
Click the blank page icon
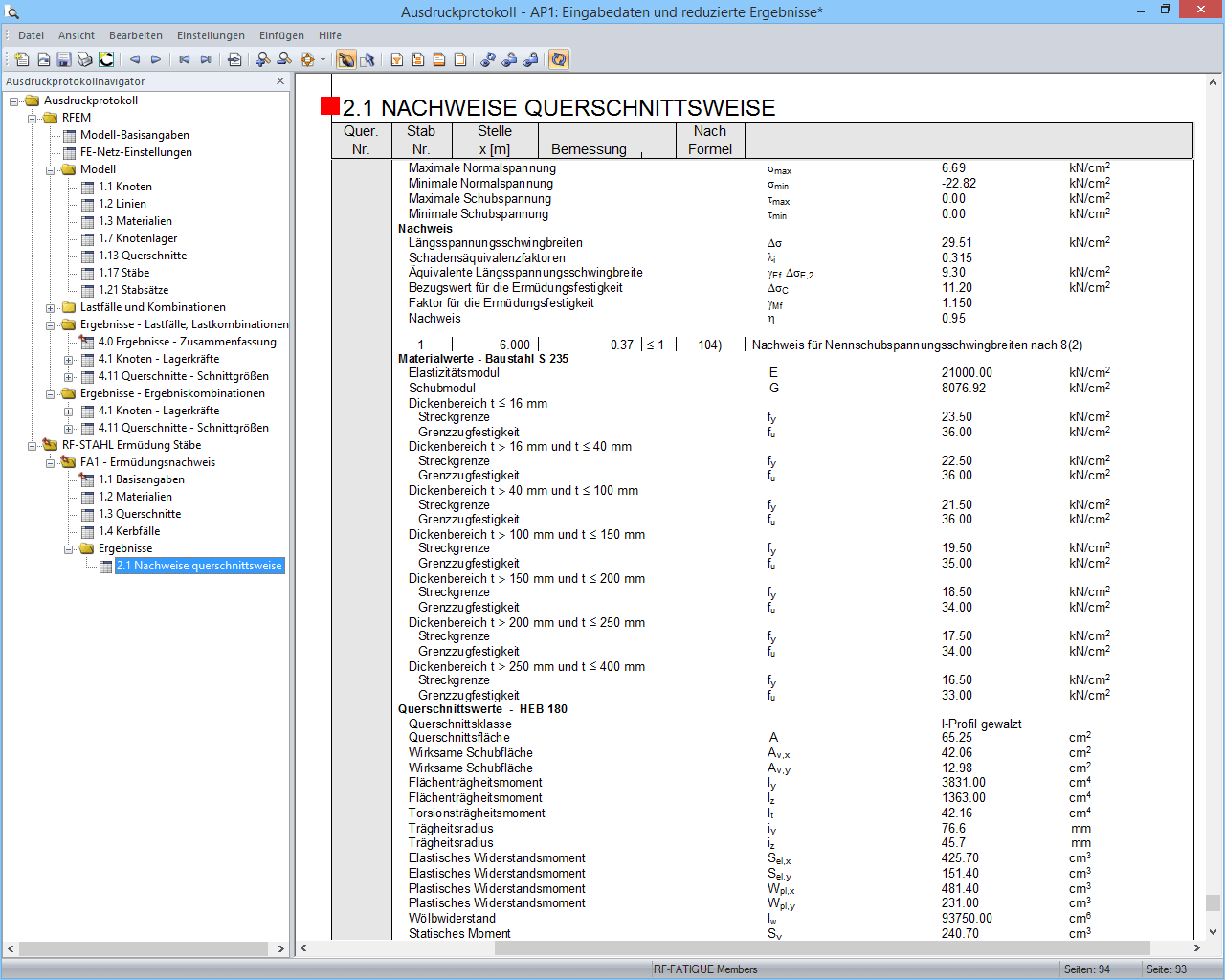pos(460,59)
